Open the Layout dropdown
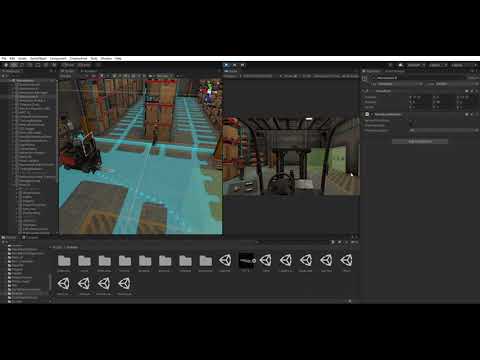This screenshot has width=480, height=360. [464, 65]
